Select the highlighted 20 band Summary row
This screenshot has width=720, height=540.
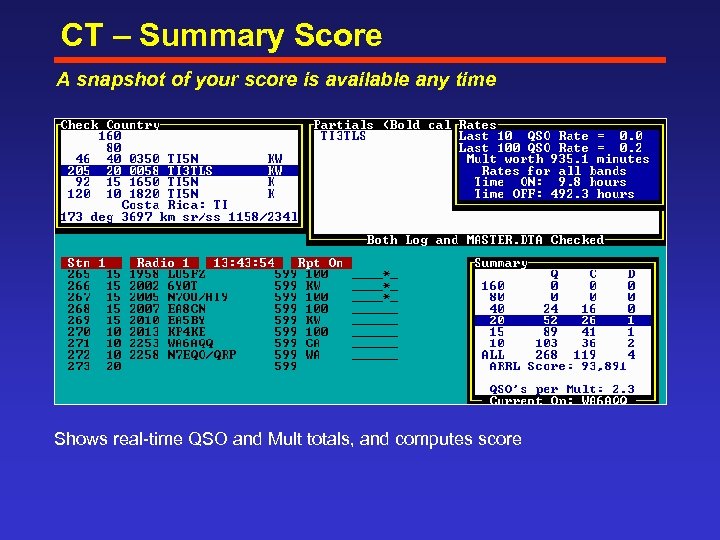tap(562, 320)
